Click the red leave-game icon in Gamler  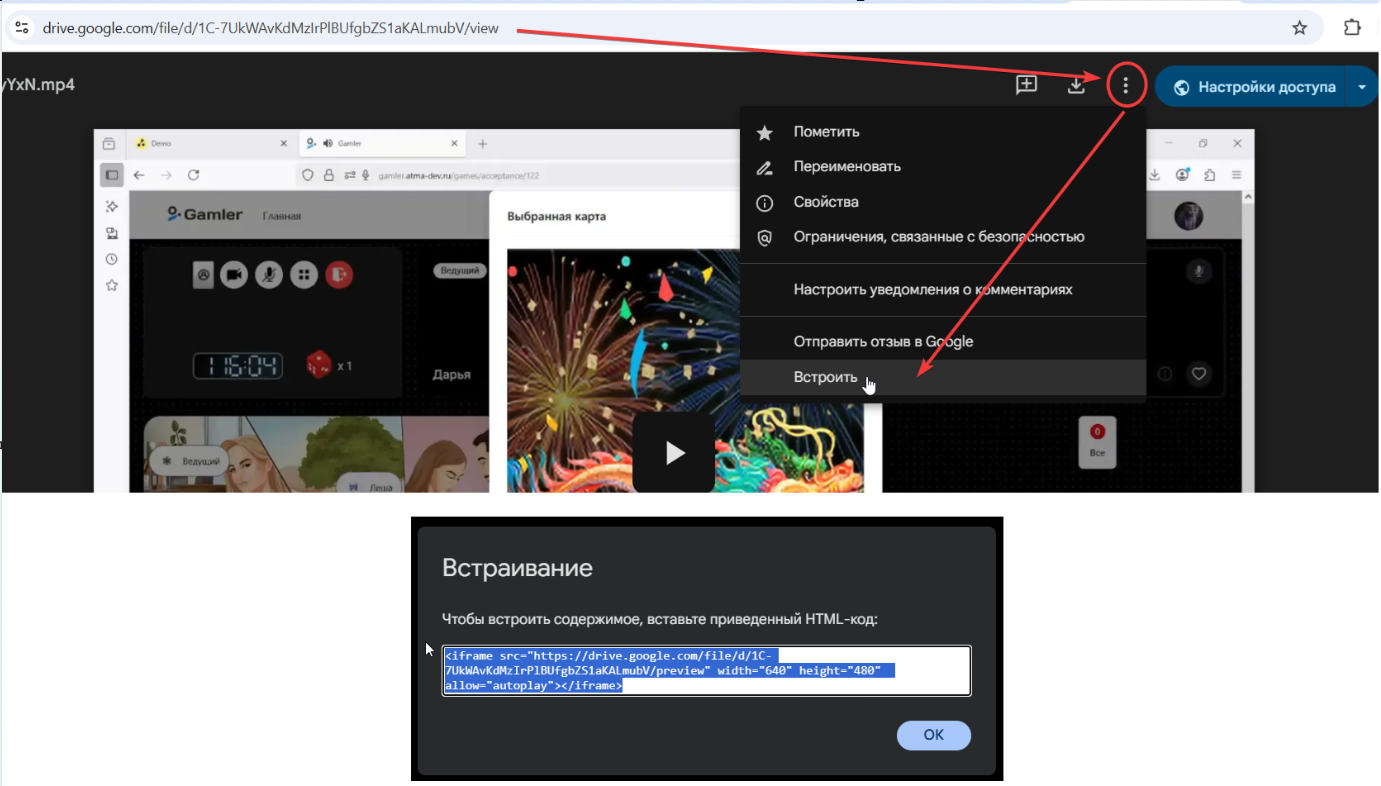click(x=339, y=274)
